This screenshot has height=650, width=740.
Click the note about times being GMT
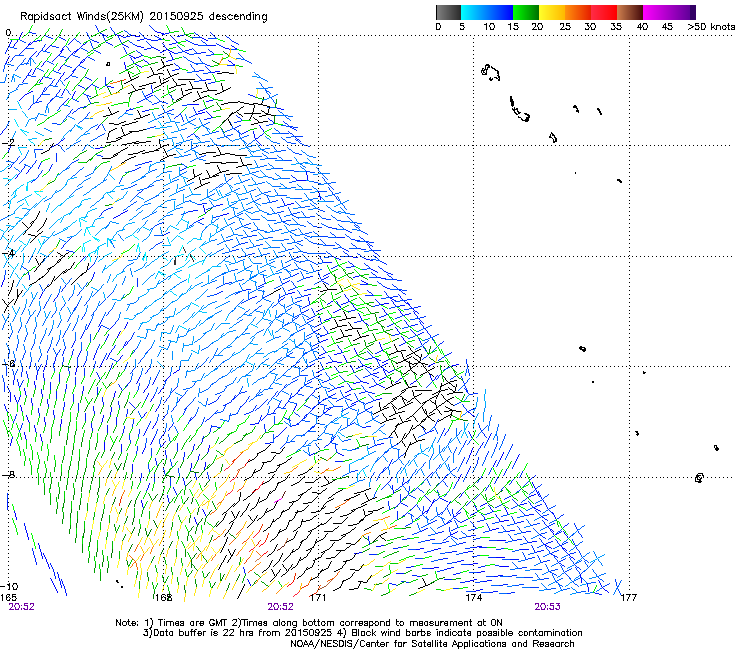[309, 623]
